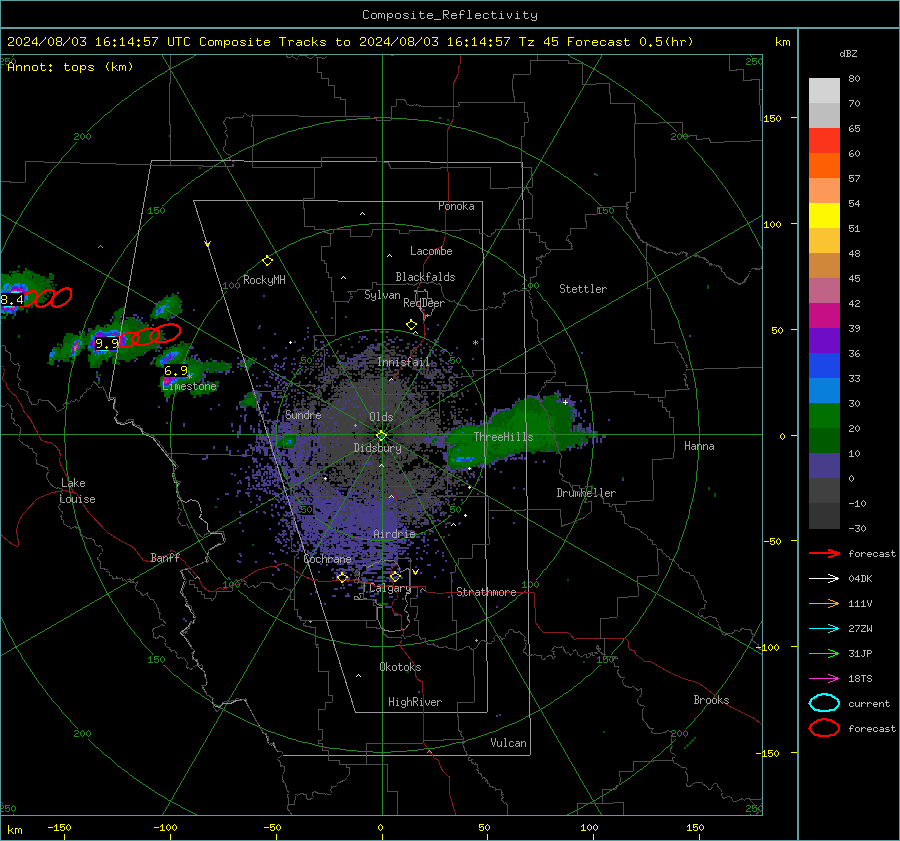
Task: Click the magenta 18TS arrow in legend
Action: (824, 679)
